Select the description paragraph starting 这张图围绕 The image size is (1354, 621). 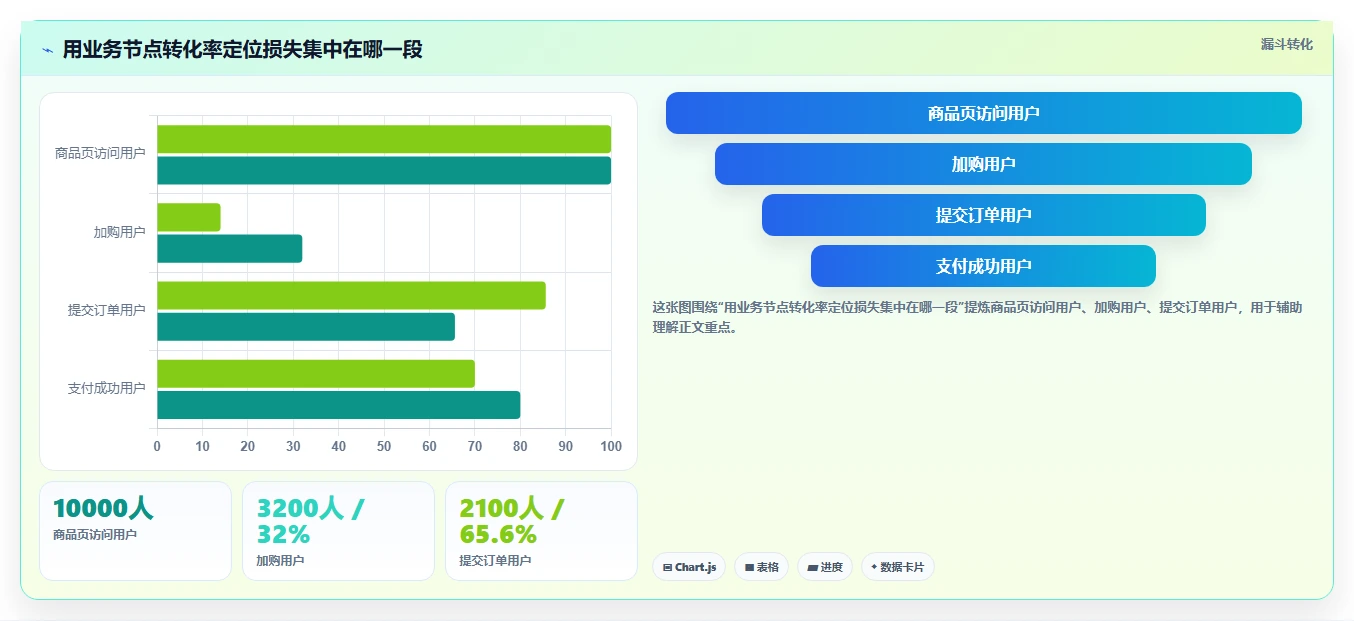point(977,317)
